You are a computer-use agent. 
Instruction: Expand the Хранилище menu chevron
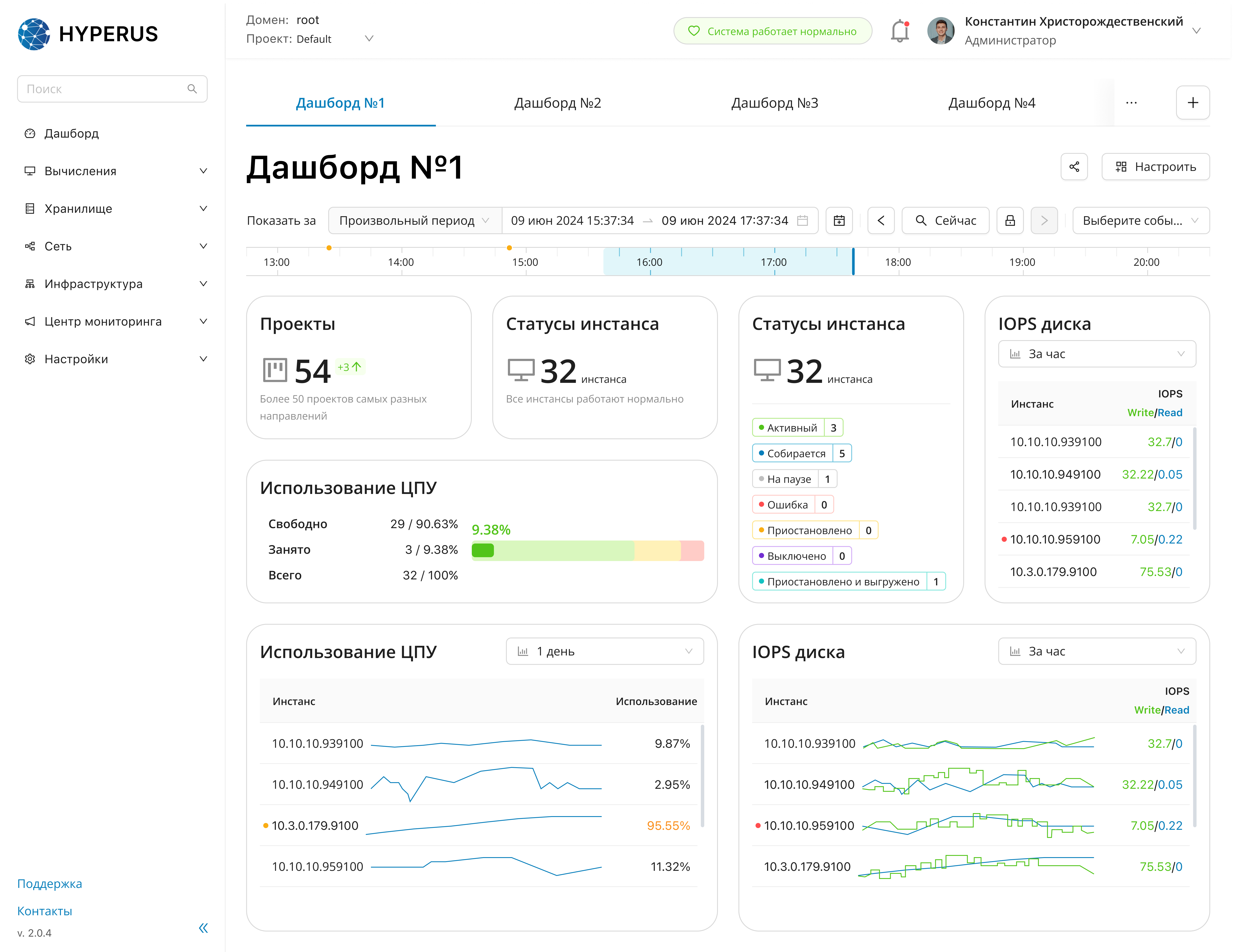[x=204, y=209]
